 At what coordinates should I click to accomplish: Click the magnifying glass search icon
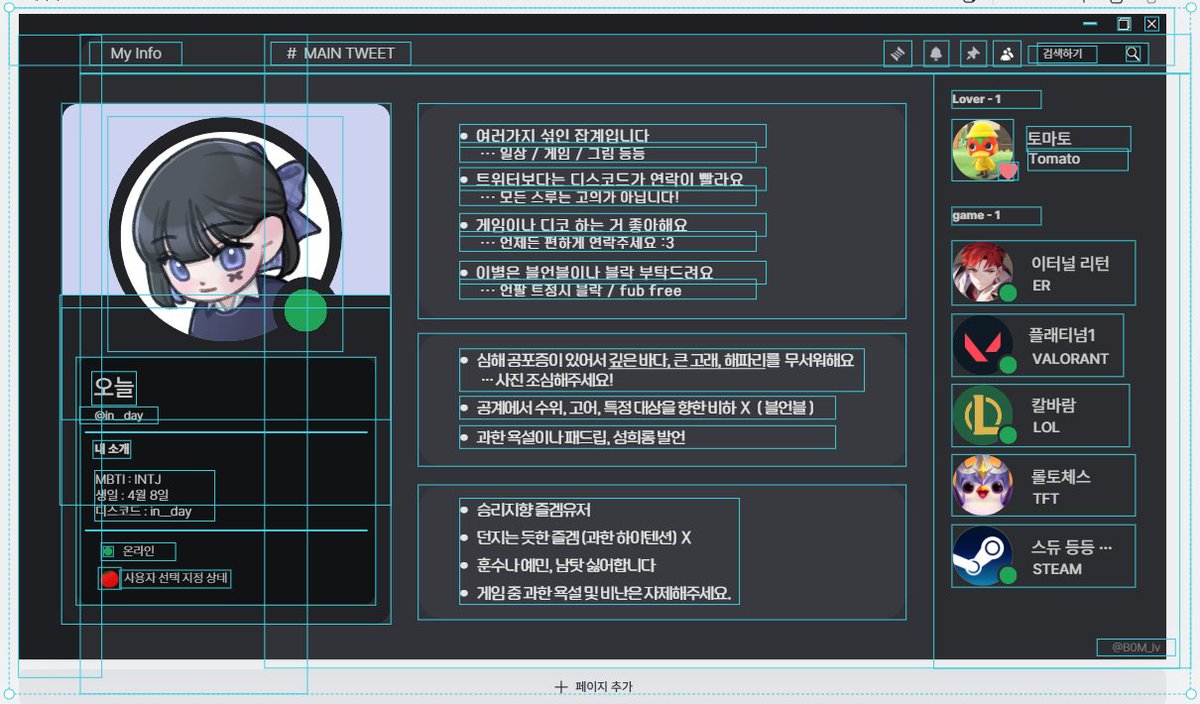tap(1133, 54)
